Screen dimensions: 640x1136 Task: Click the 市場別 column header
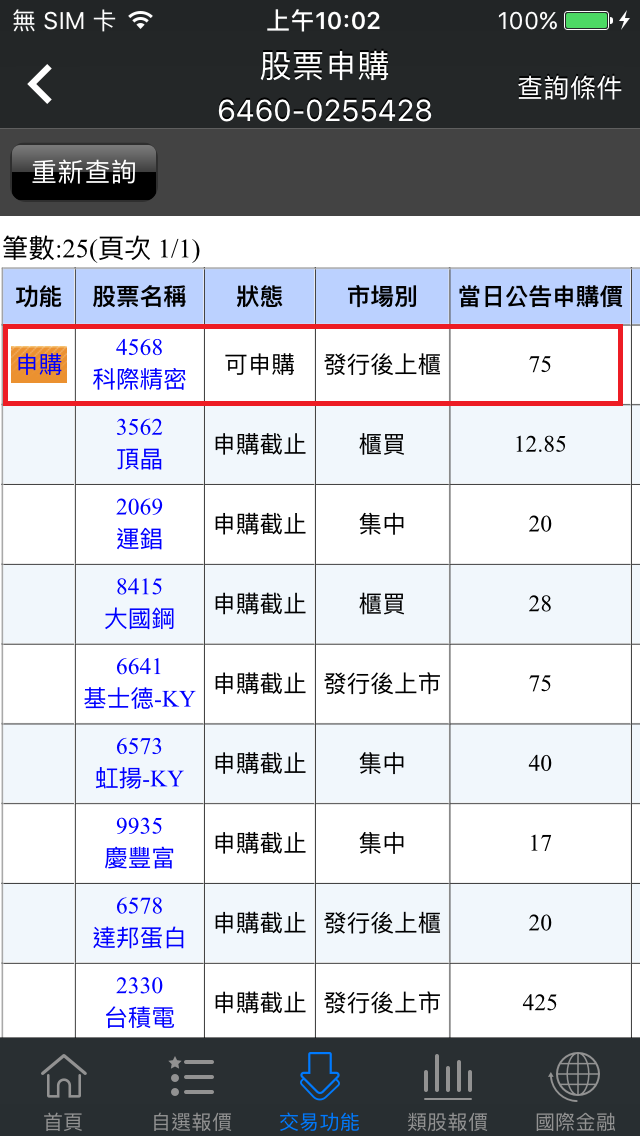pyautogui.click(x=382, y=296)
